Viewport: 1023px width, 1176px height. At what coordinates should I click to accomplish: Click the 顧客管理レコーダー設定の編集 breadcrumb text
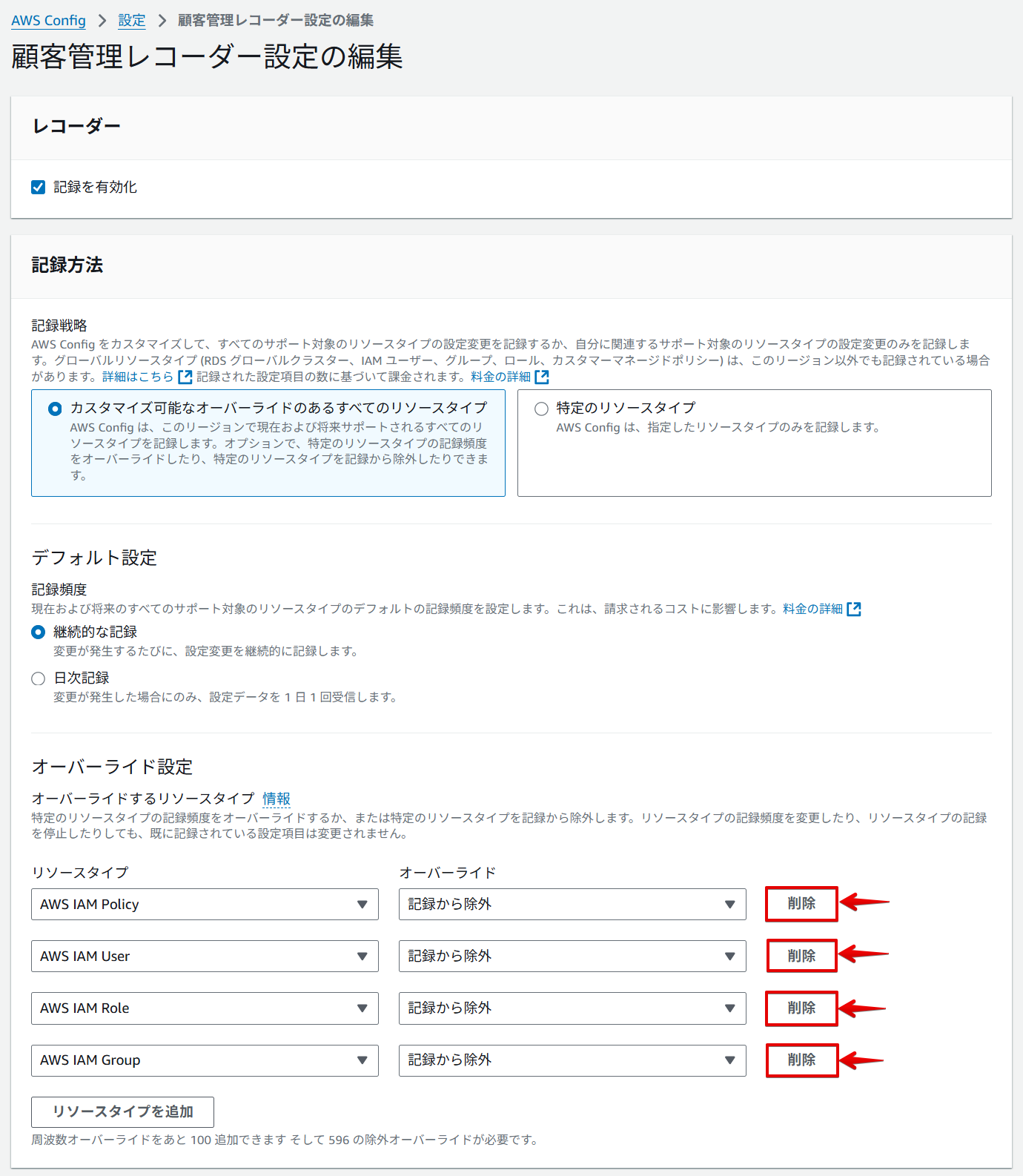276,21
